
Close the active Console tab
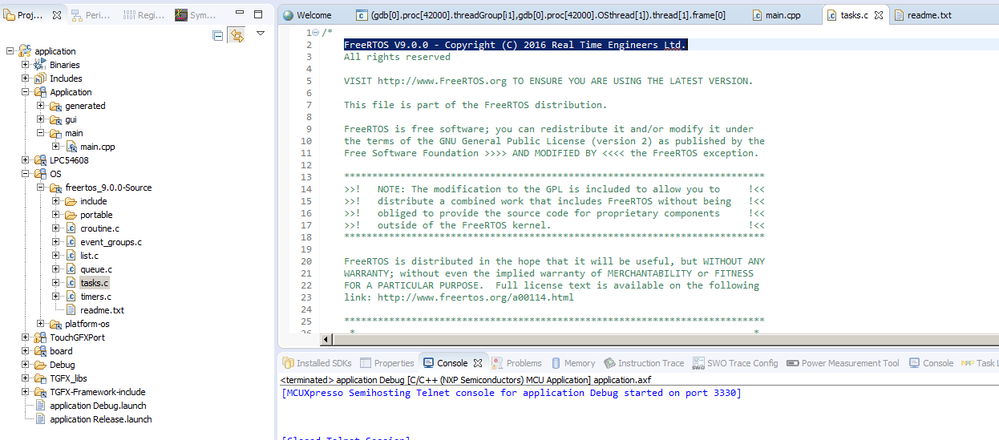(x=478, y=363)
